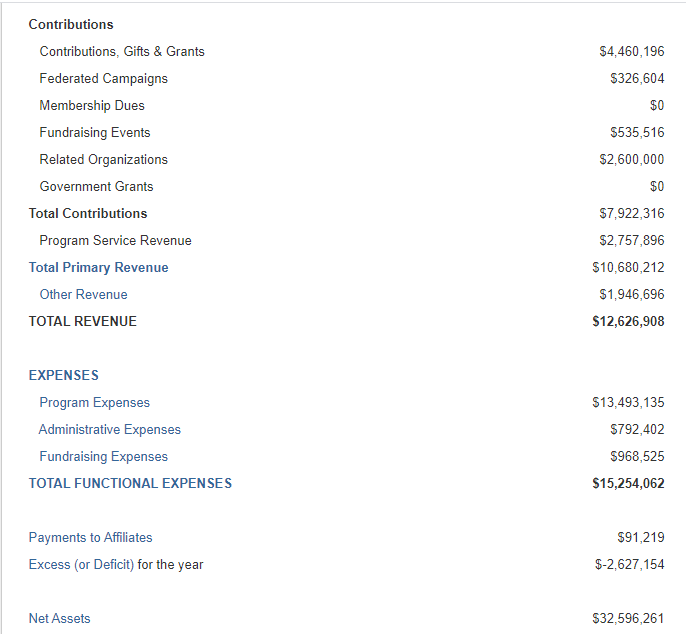Click the Total Contributions label

point(88,214)
